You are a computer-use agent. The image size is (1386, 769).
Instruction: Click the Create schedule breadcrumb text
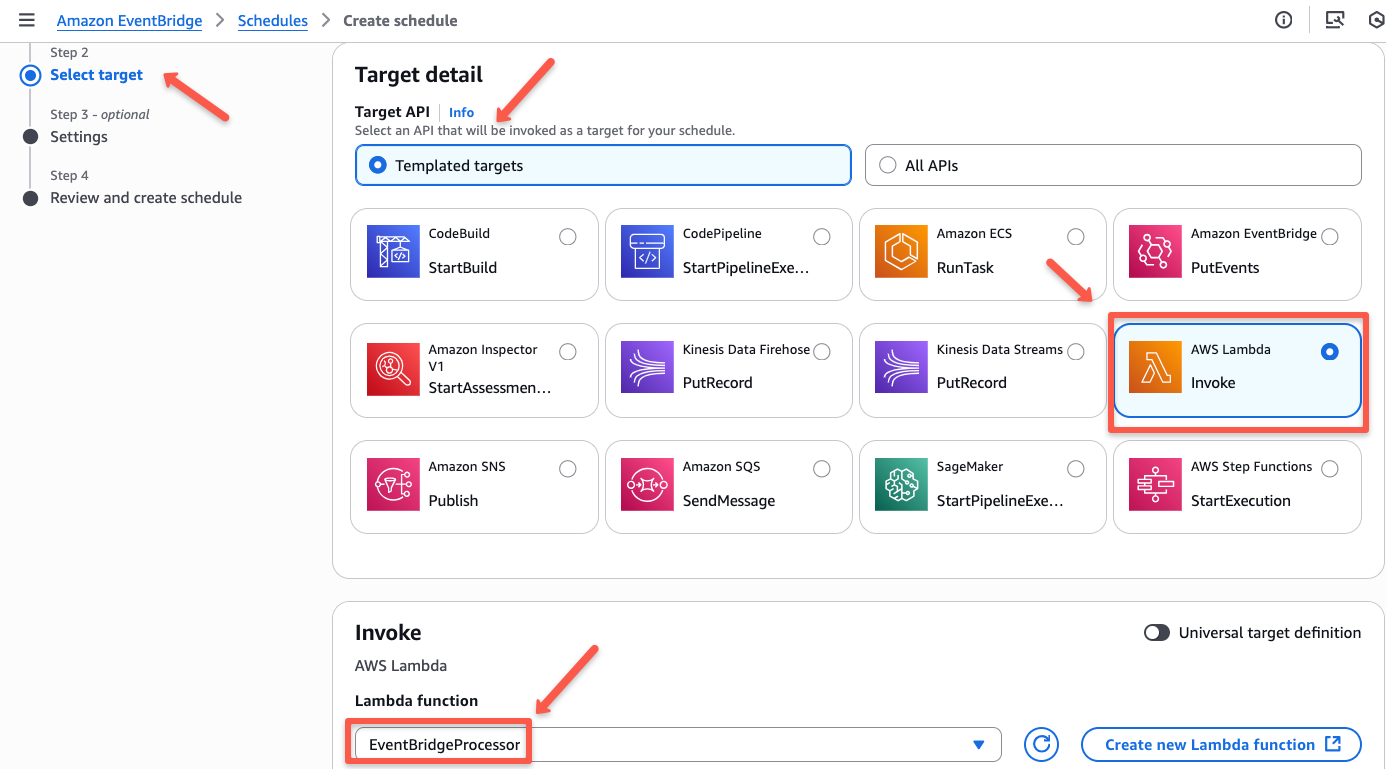pyautogui.click(x=400, y=21)
